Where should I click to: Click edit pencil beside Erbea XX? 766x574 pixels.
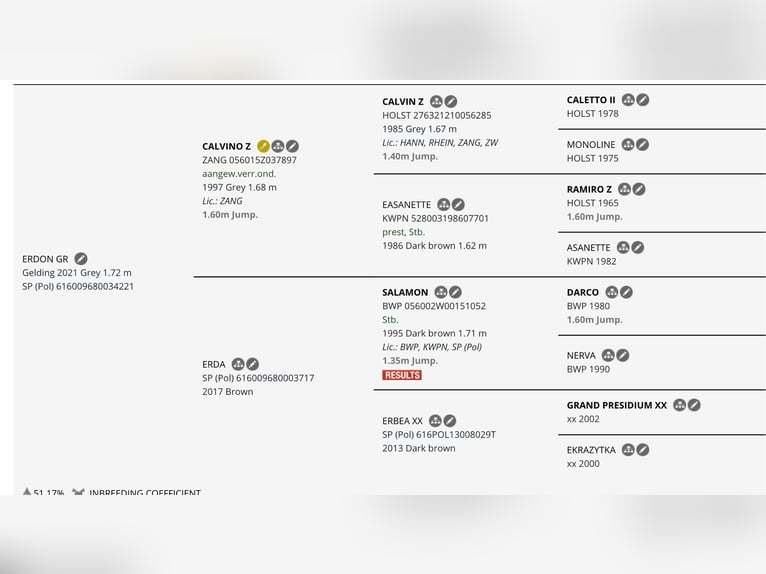[450, 421]
